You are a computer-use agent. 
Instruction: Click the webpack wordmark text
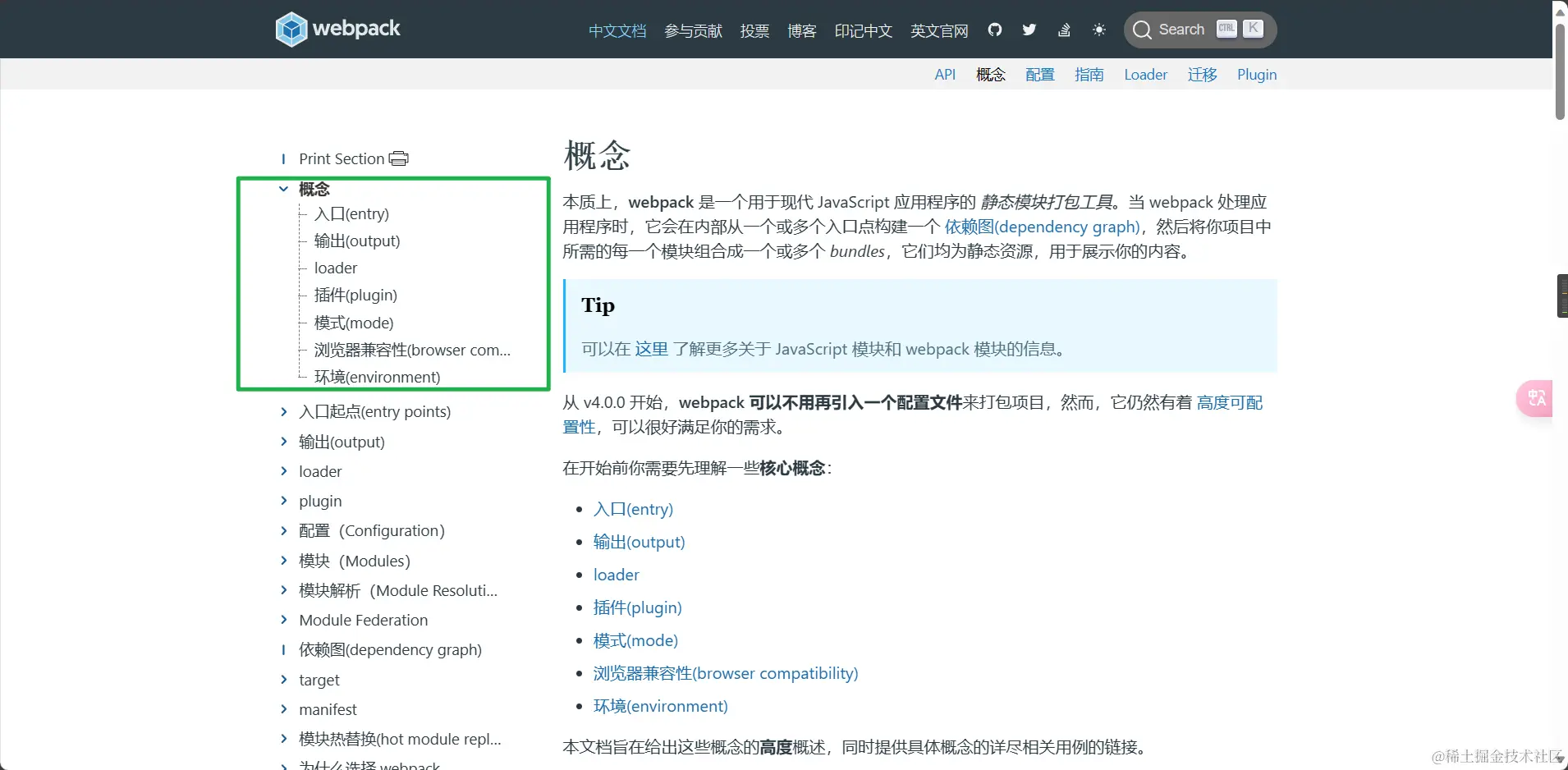pyautogui.click(x=356, y=29)
